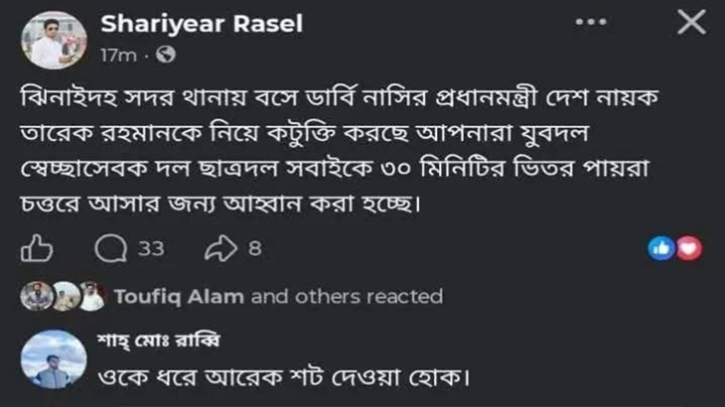Click the 17m post timestamp
This screenshot has width=725, height=407.
(x=119, y=55)
